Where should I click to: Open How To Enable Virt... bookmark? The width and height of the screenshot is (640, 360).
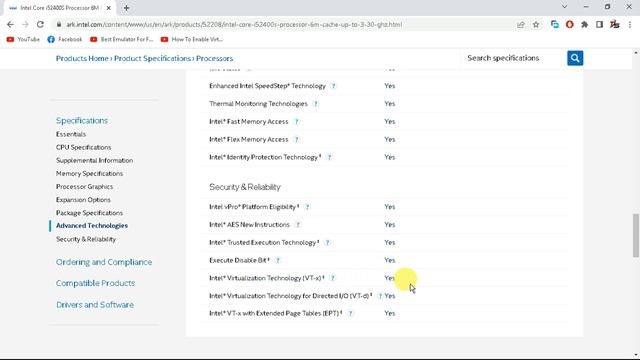tap(192, 39)
